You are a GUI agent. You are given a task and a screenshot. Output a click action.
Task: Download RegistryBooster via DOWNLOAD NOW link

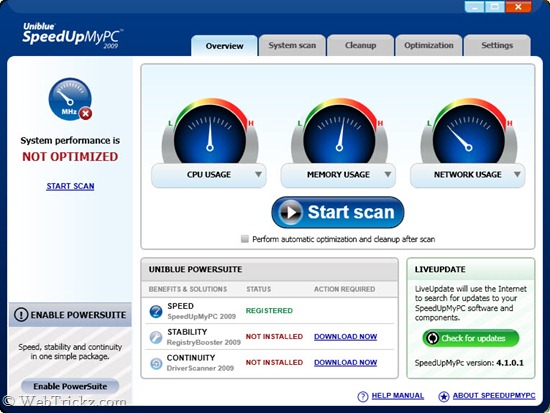pos(346,337)
